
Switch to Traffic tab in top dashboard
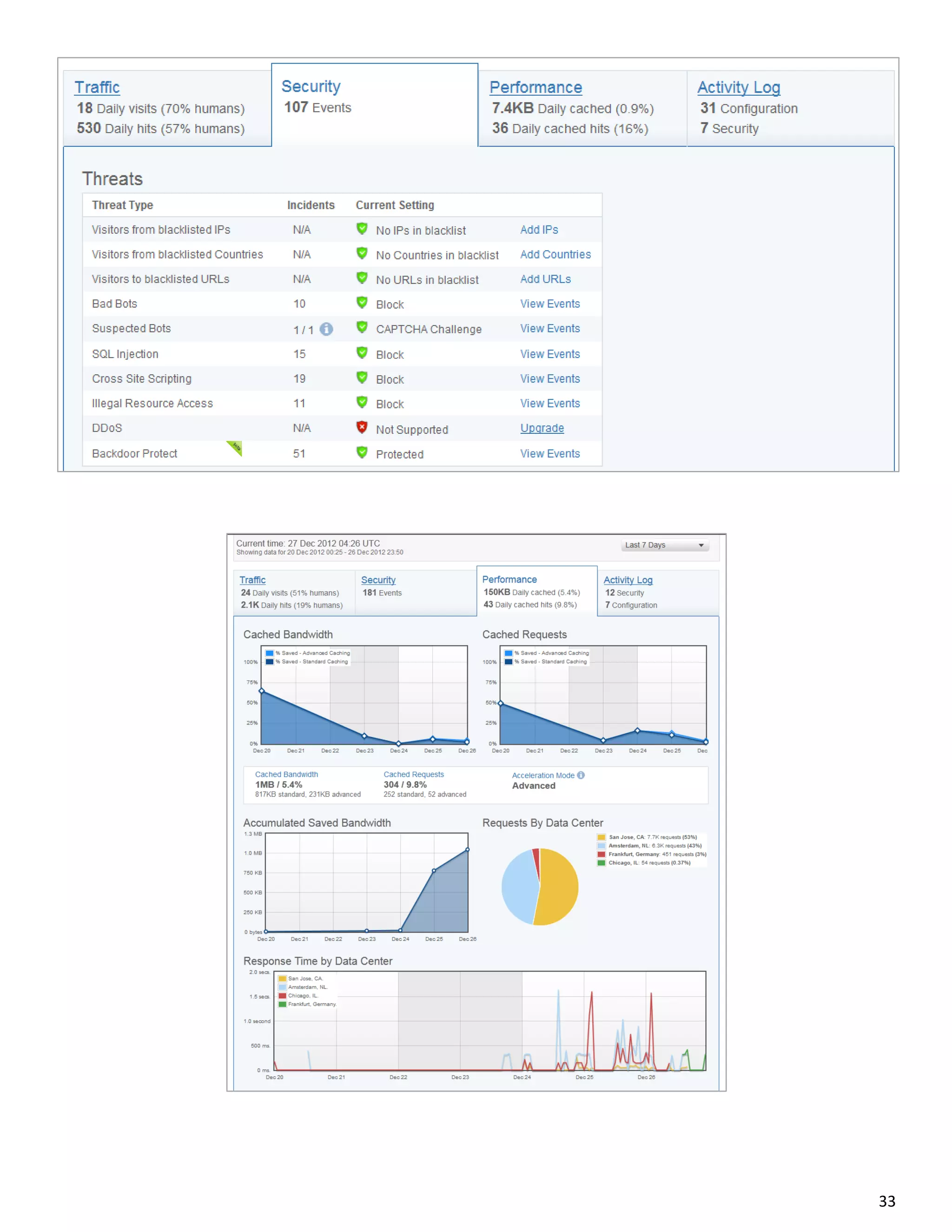(x=97, y=87)
